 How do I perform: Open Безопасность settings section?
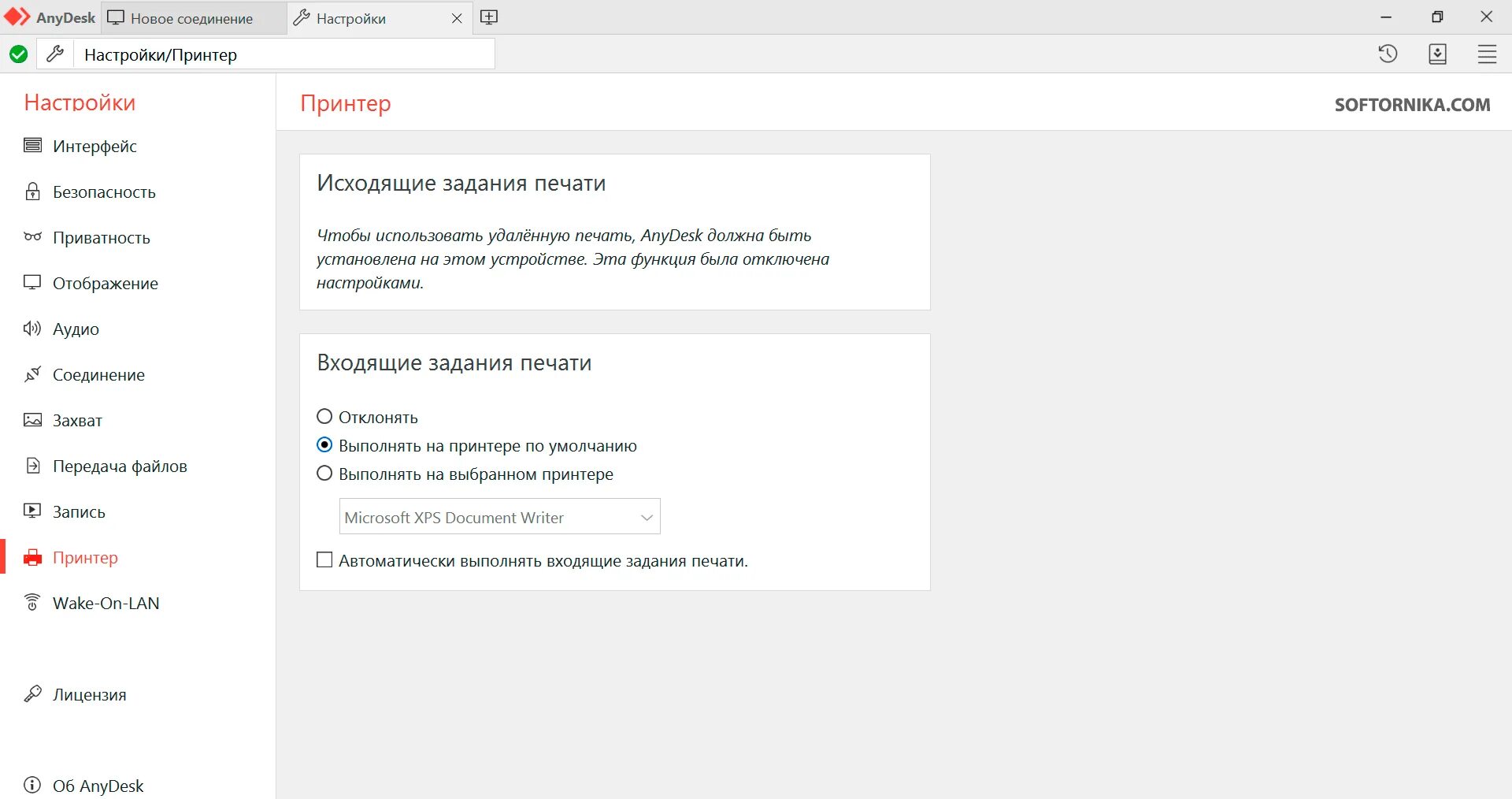(x=104, y=191)
